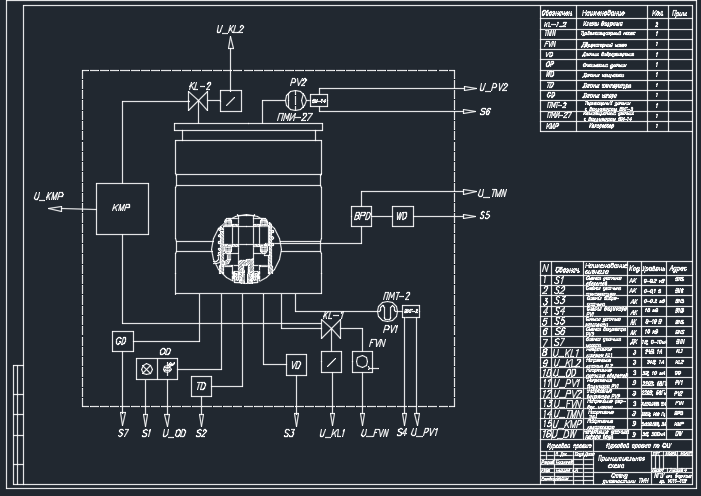Click the U_KMP output label
This screenshot has height=496, width=701.
click(50, 196)
